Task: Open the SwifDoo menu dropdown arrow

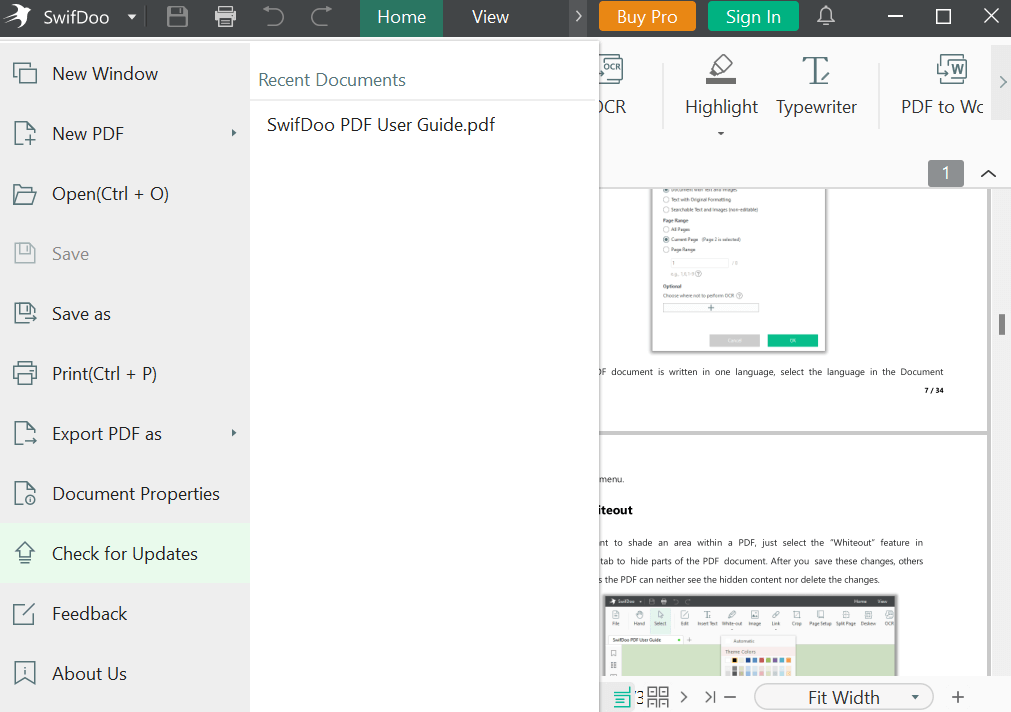Action: (x=132, y=17)
